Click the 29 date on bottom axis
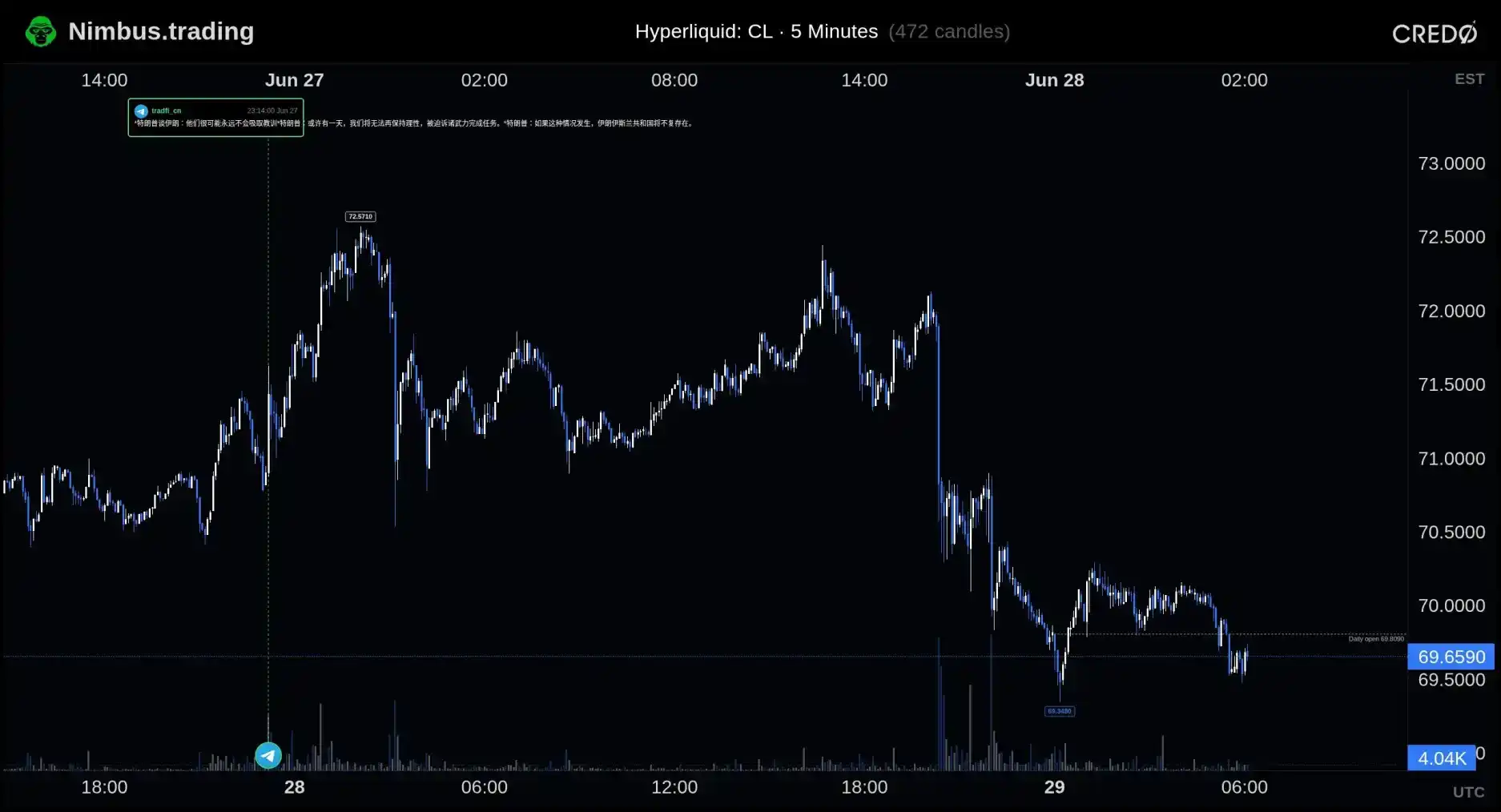 1054,787
